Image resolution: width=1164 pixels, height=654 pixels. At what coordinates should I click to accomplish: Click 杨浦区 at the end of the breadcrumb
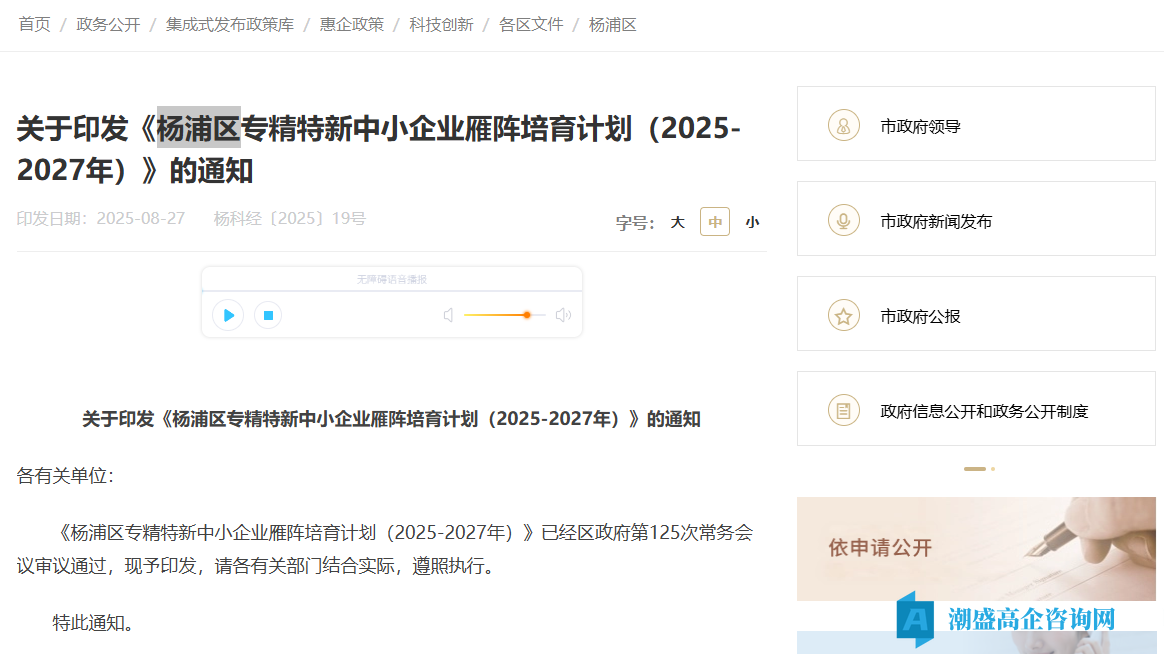click(x=613, y=24)
